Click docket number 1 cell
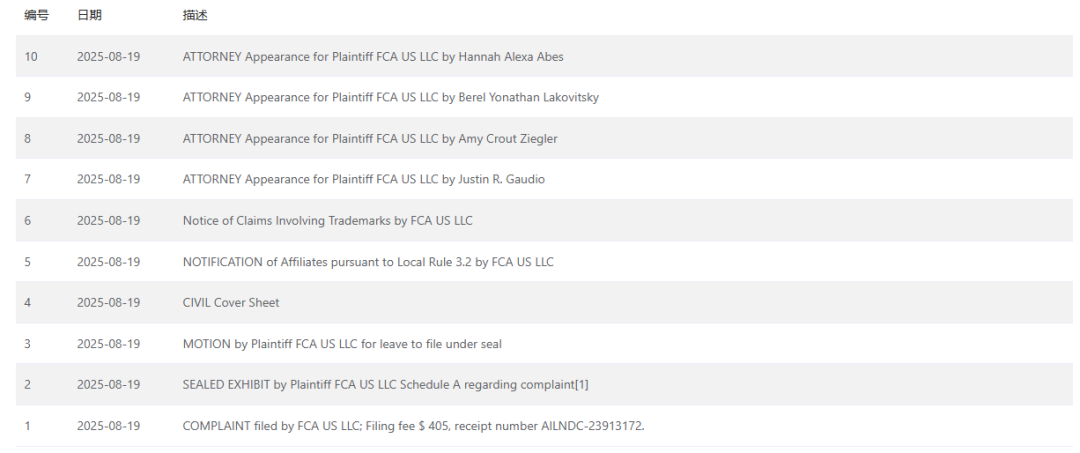This screenshot has width=1080, height=453. click(x=28, y=426)
